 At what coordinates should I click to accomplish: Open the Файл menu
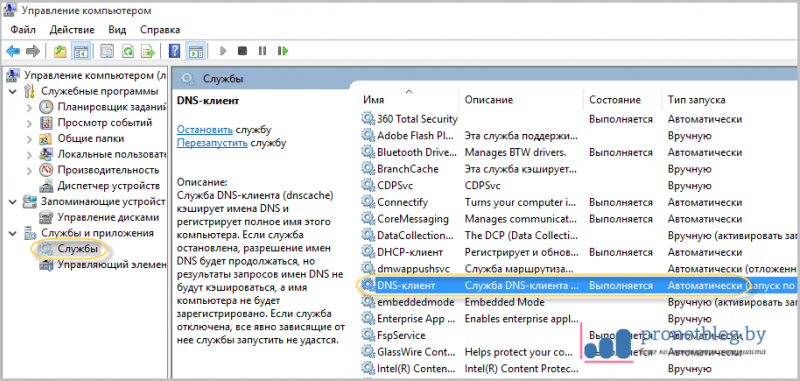(23, 30)
